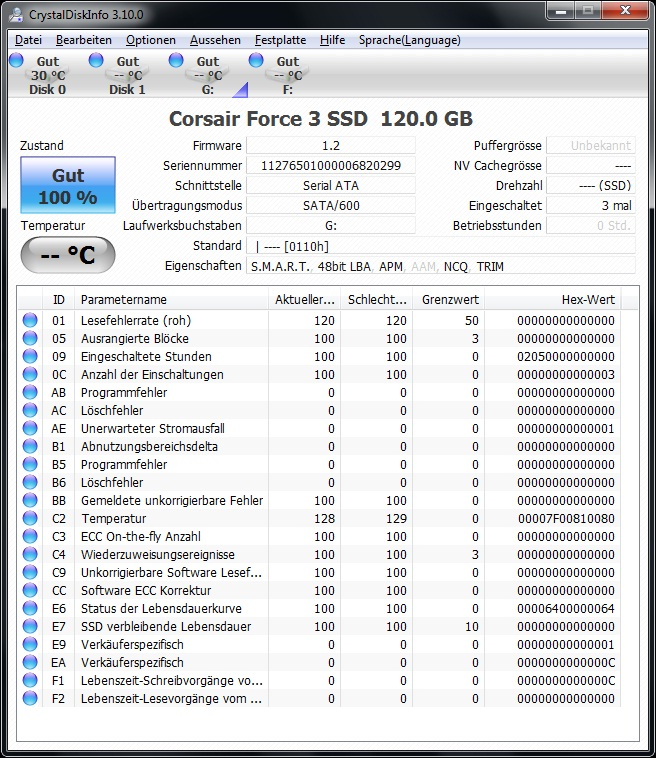656x758 pixels.
Task: Click the status orb for B6 Löschfehler
Action: 30,482
